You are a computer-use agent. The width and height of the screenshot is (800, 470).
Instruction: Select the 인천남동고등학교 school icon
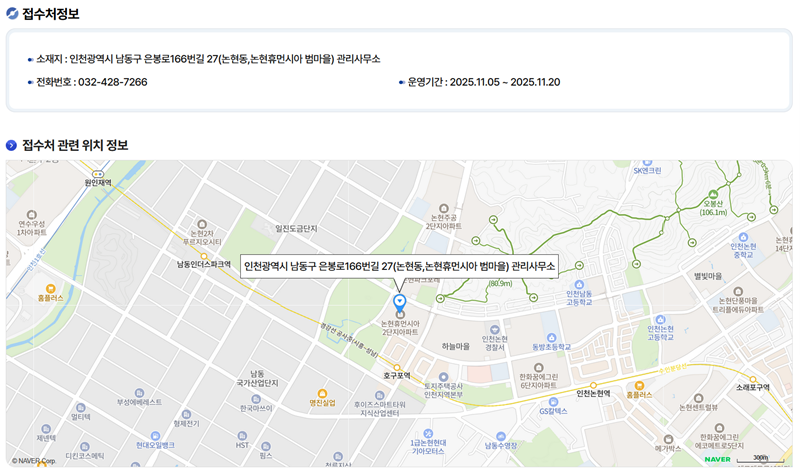tap(579, 285)
